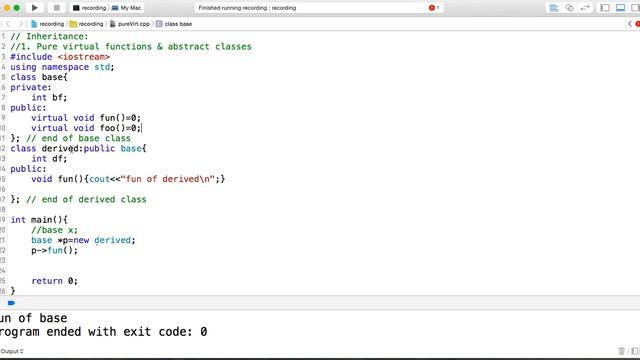Open the pureVirt.cpp file jump bar item
This screenshot has height=360, width=640.
tap(130, 24)
